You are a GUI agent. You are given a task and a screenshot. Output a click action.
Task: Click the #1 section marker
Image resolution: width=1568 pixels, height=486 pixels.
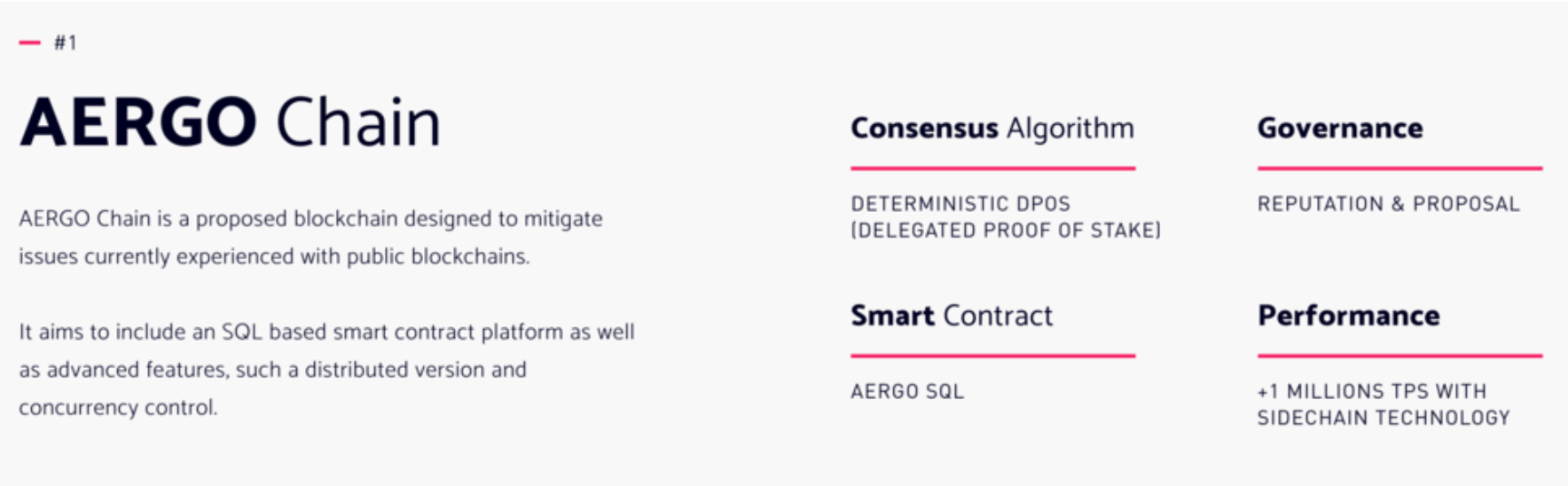66,43
